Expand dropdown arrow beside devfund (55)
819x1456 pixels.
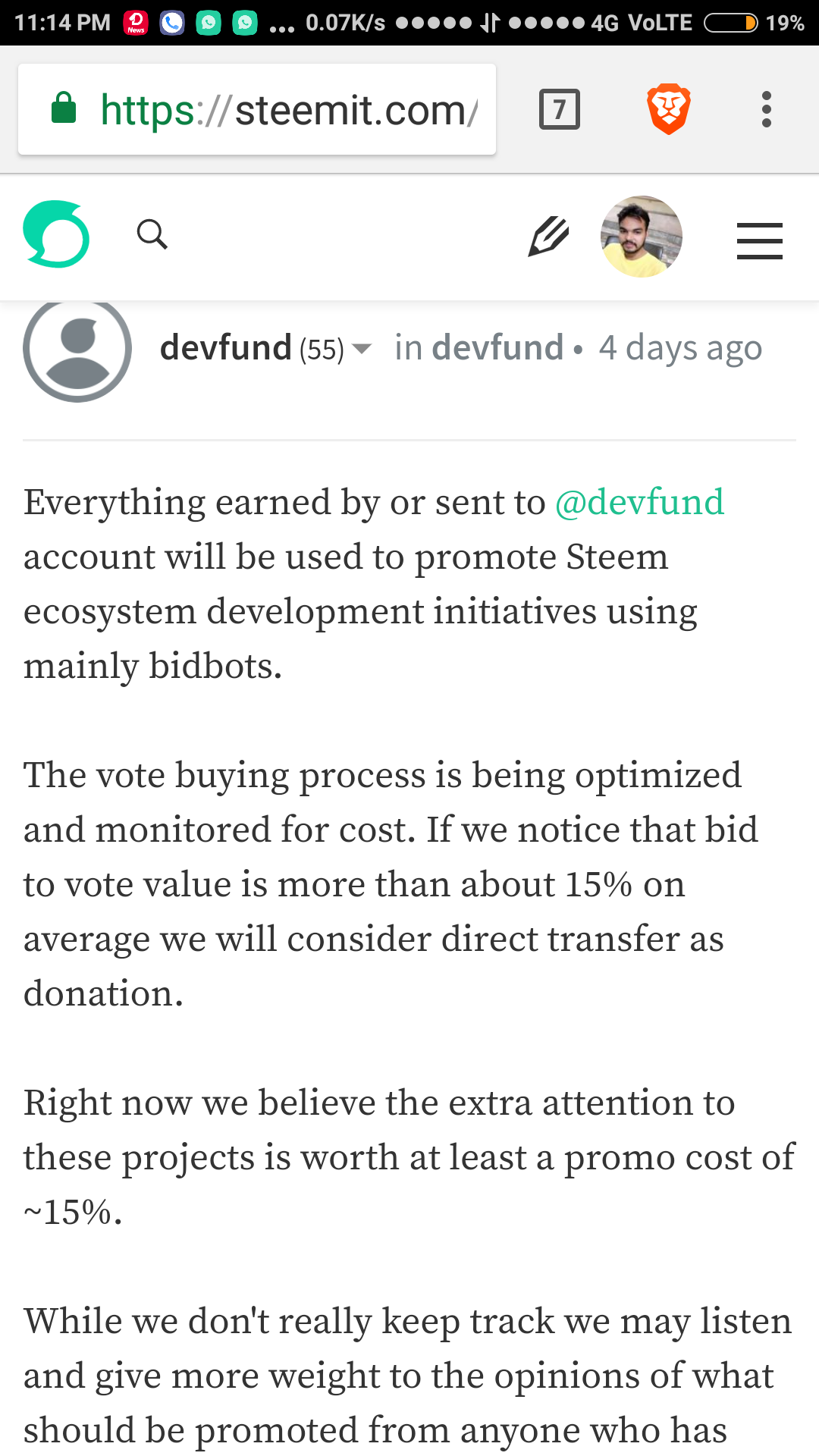click(362, 349)
